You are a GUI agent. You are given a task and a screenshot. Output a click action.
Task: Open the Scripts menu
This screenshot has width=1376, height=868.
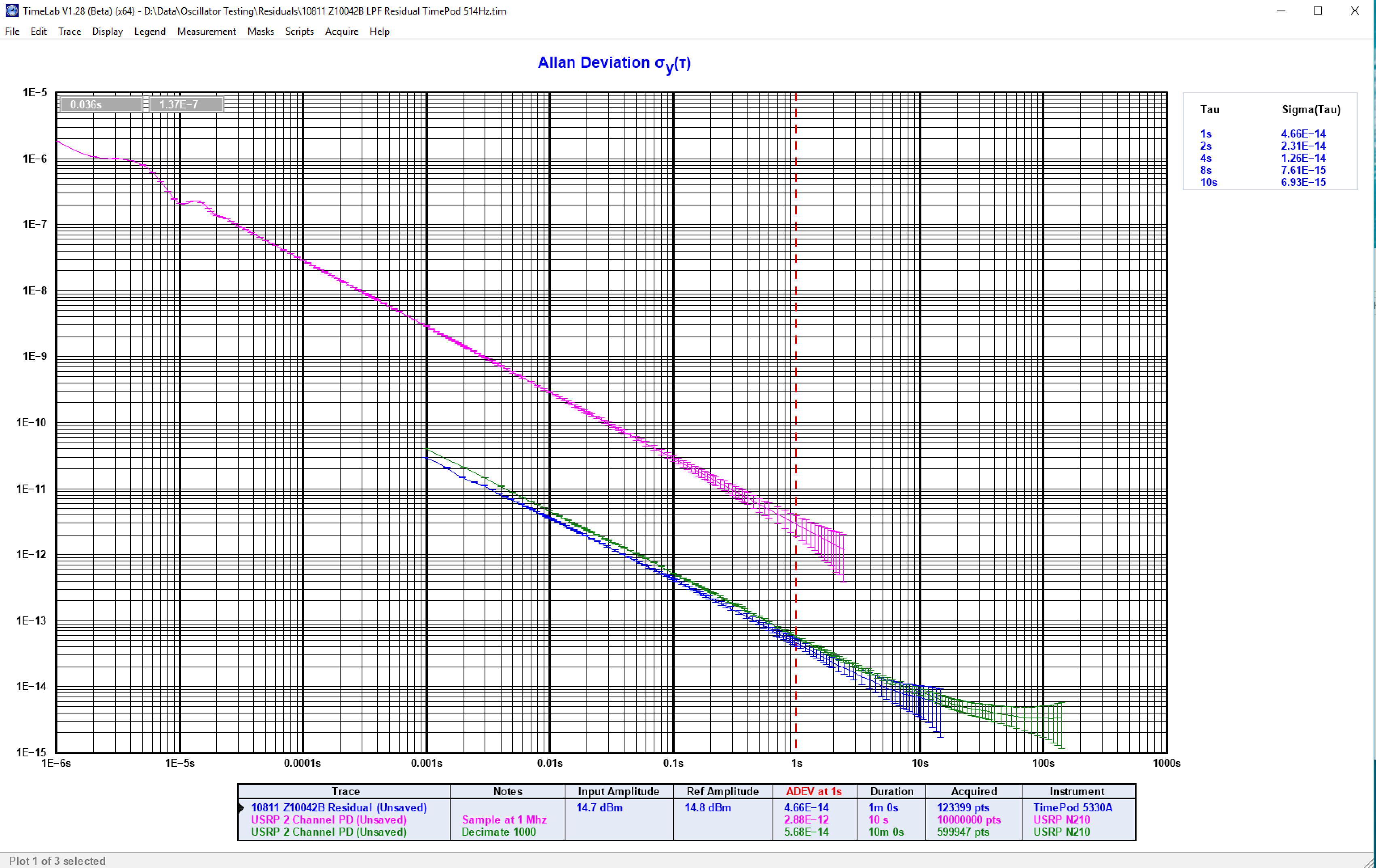coord(299,32)
